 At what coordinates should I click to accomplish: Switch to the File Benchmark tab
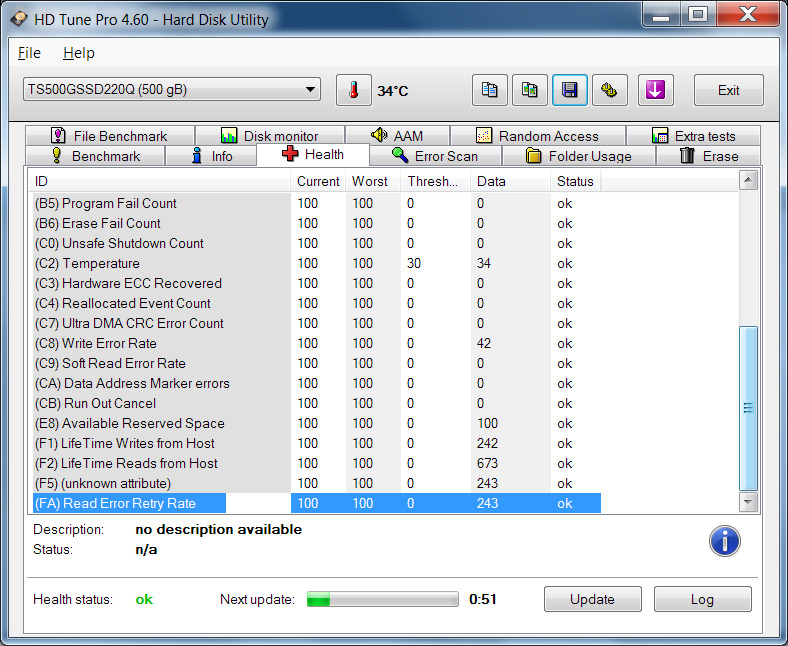[x=110, y=136]
